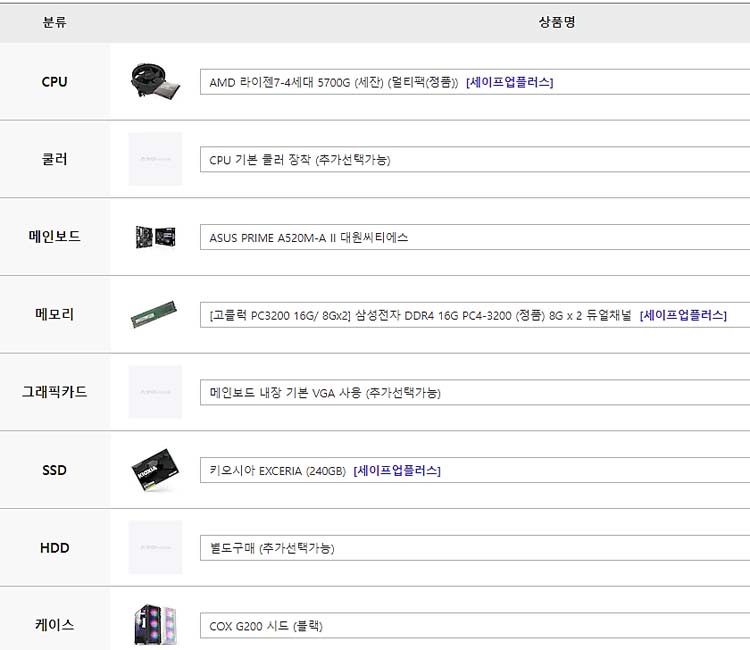
Task: Open the graphics card box 메인보드 내장 기본 VGA
Action: 475,393
